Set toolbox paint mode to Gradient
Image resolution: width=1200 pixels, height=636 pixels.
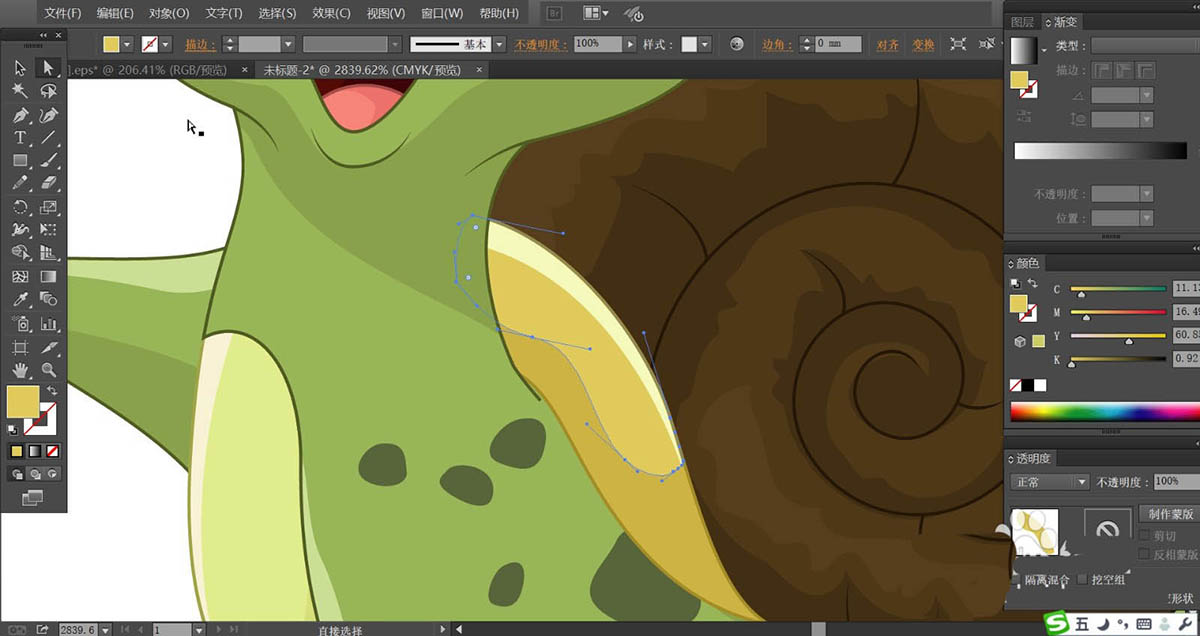[35, 451]
